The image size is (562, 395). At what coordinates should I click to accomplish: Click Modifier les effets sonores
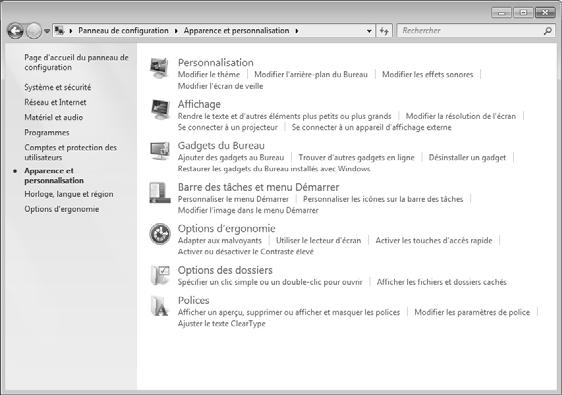[427, 75]
